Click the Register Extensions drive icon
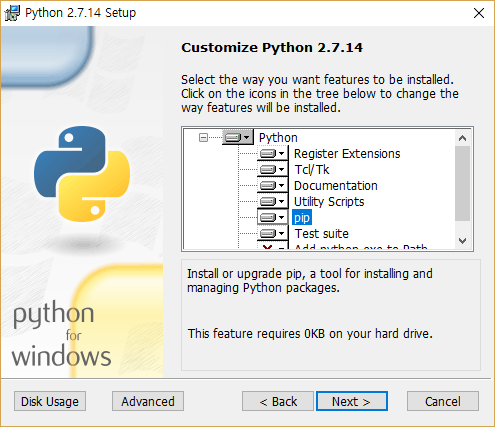The height and width of the screenshot is (427, 495). (272, 153)
